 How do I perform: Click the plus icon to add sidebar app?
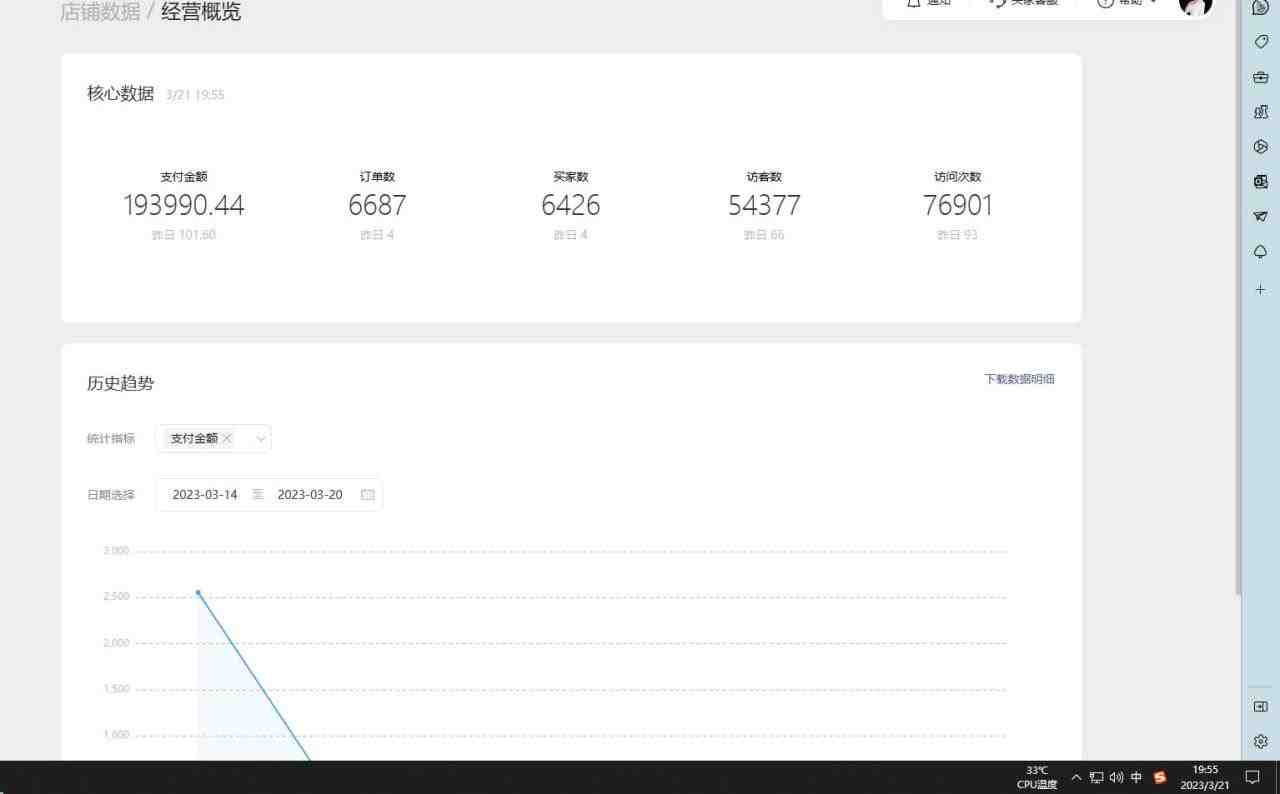pos(1260,289)
